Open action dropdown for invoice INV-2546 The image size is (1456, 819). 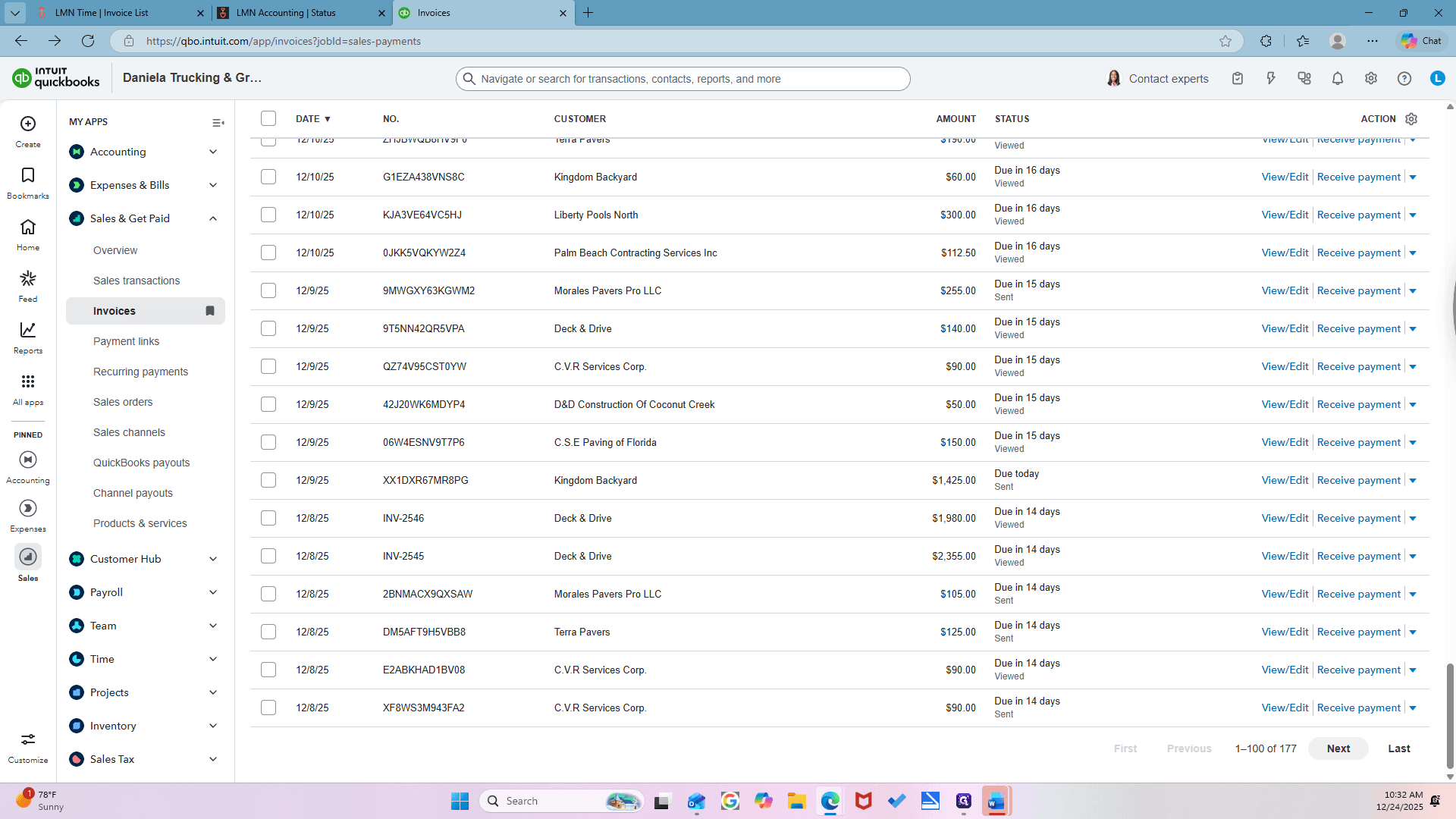click(1413, 519)
